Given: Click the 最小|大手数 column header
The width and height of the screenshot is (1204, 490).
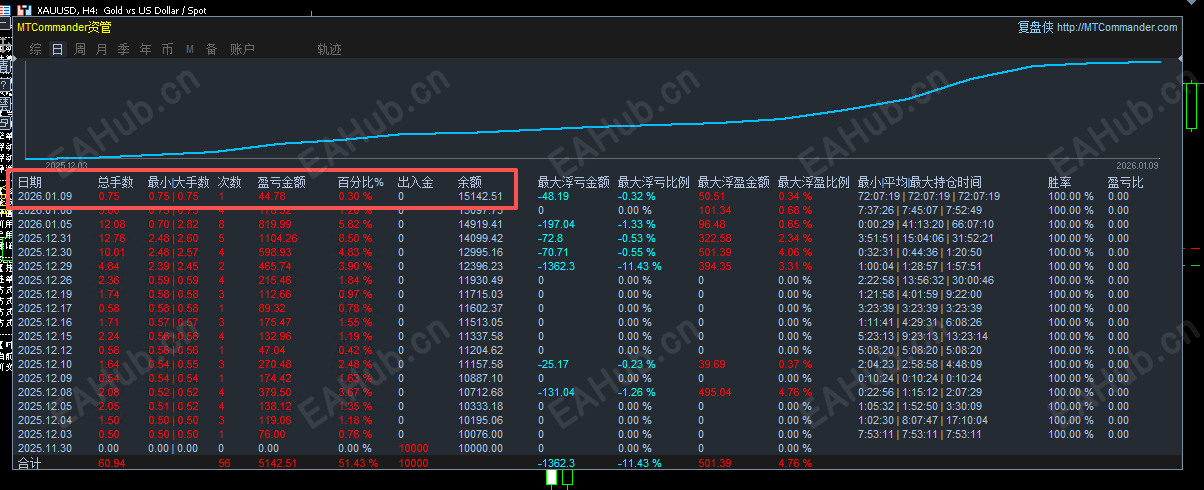Looking at the screenshot, I should [178, 183].
